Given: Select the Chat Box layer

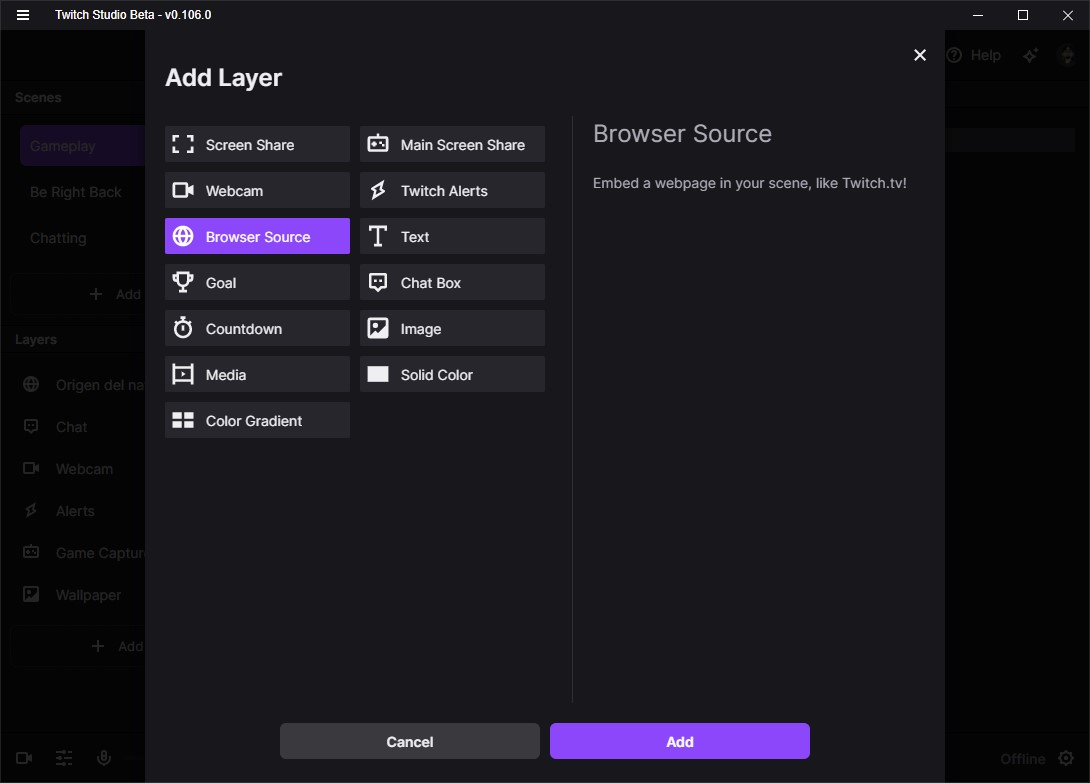Looking at the screenshot, I should point(452,283).
